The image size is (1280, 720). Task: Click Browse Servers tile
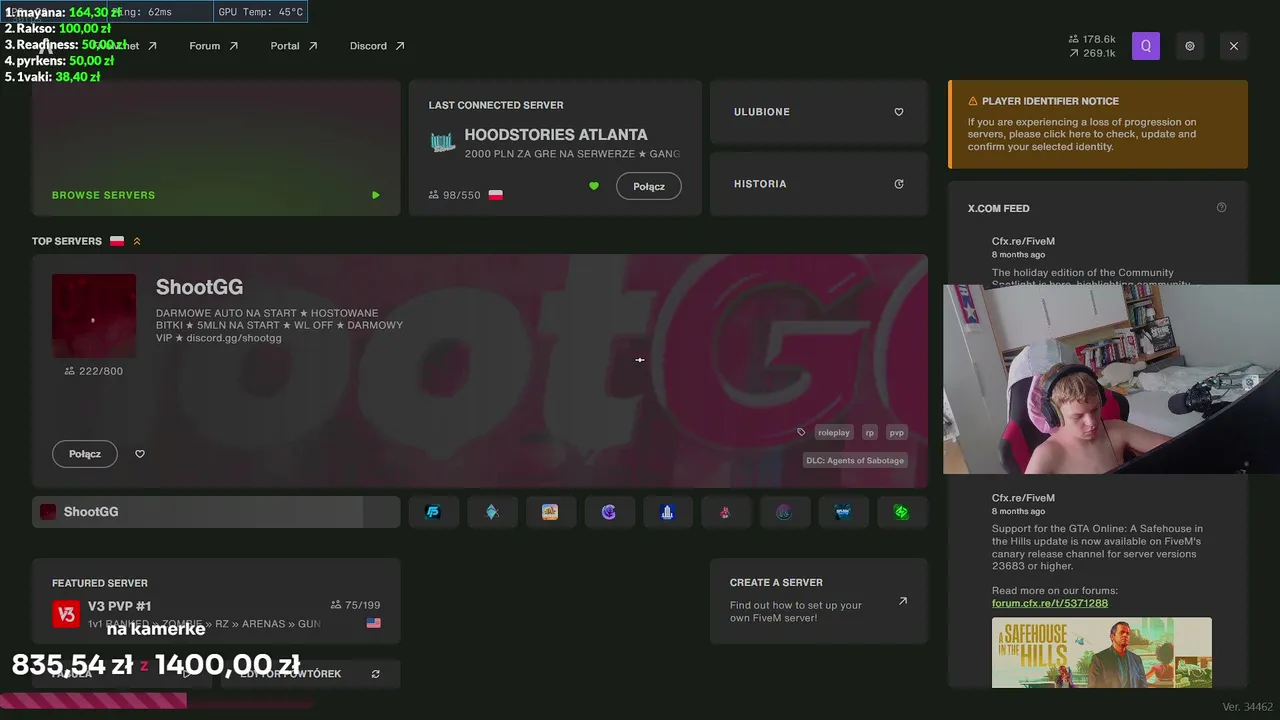[216, 148]
